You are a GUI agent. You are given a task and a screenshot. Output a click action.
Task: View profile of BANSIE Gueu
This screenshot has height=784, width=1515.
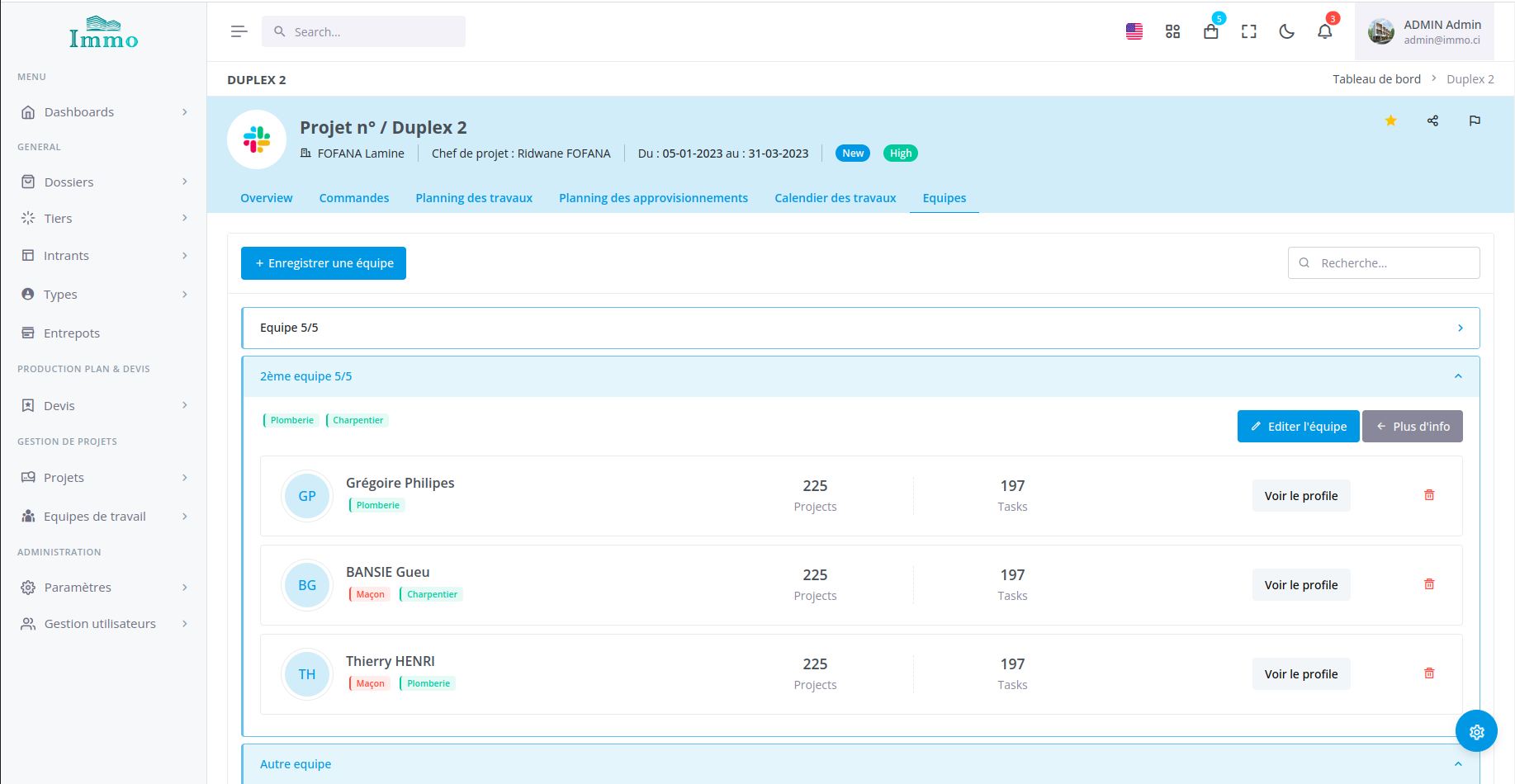[1300, 585]
